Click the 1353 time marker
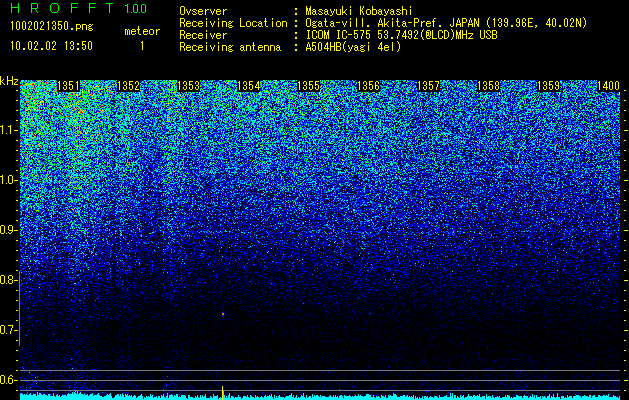Viewport: 629px width, 400px height. (189, 86)
